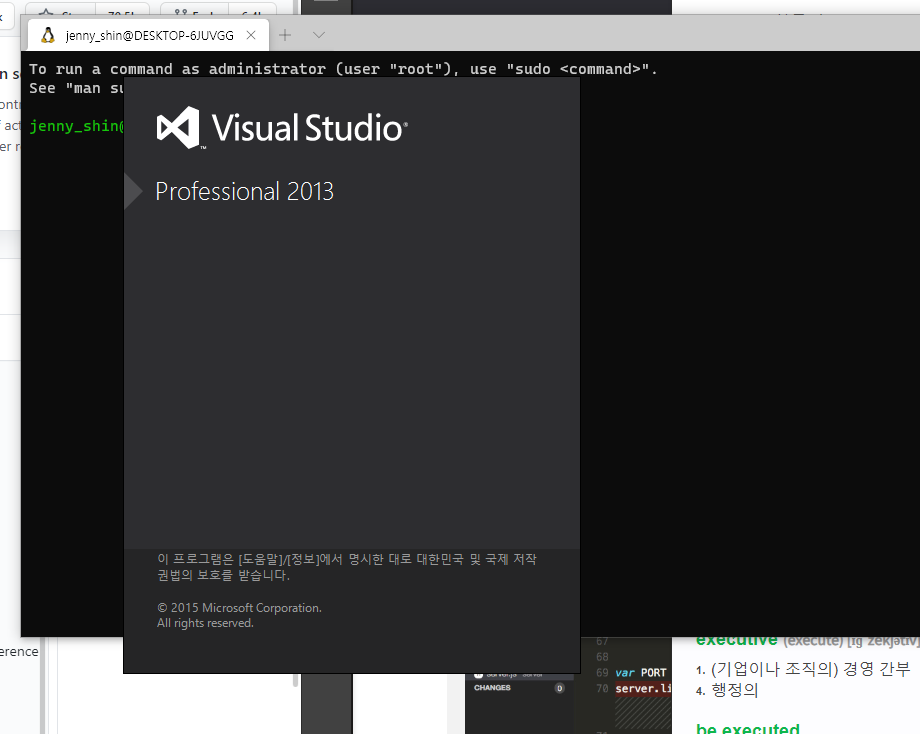Click the green jenny_shin prompt in the terminal

coord(77,126)
